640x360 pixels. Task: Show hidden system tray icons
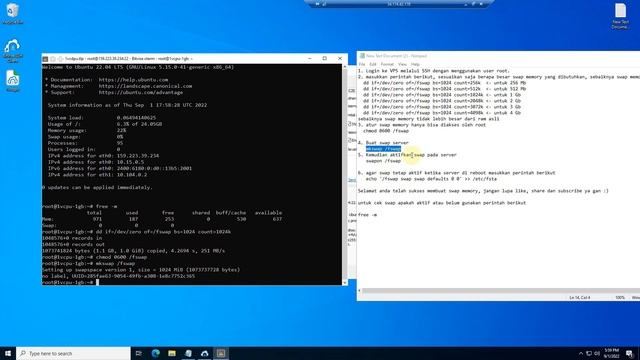pos(581,353)
